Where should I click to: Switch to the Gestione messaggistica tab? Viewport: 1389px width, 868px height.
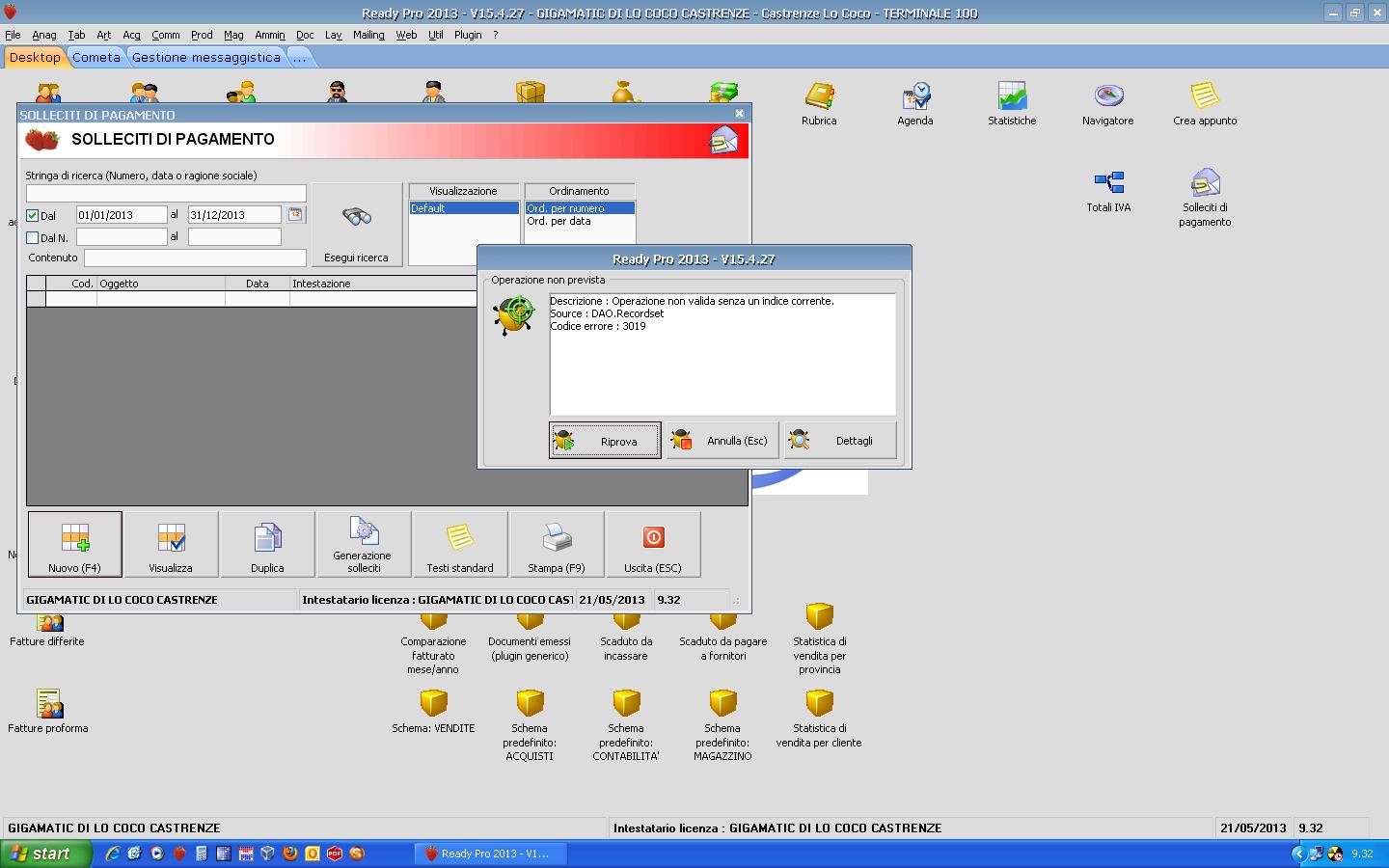[206, 57]
